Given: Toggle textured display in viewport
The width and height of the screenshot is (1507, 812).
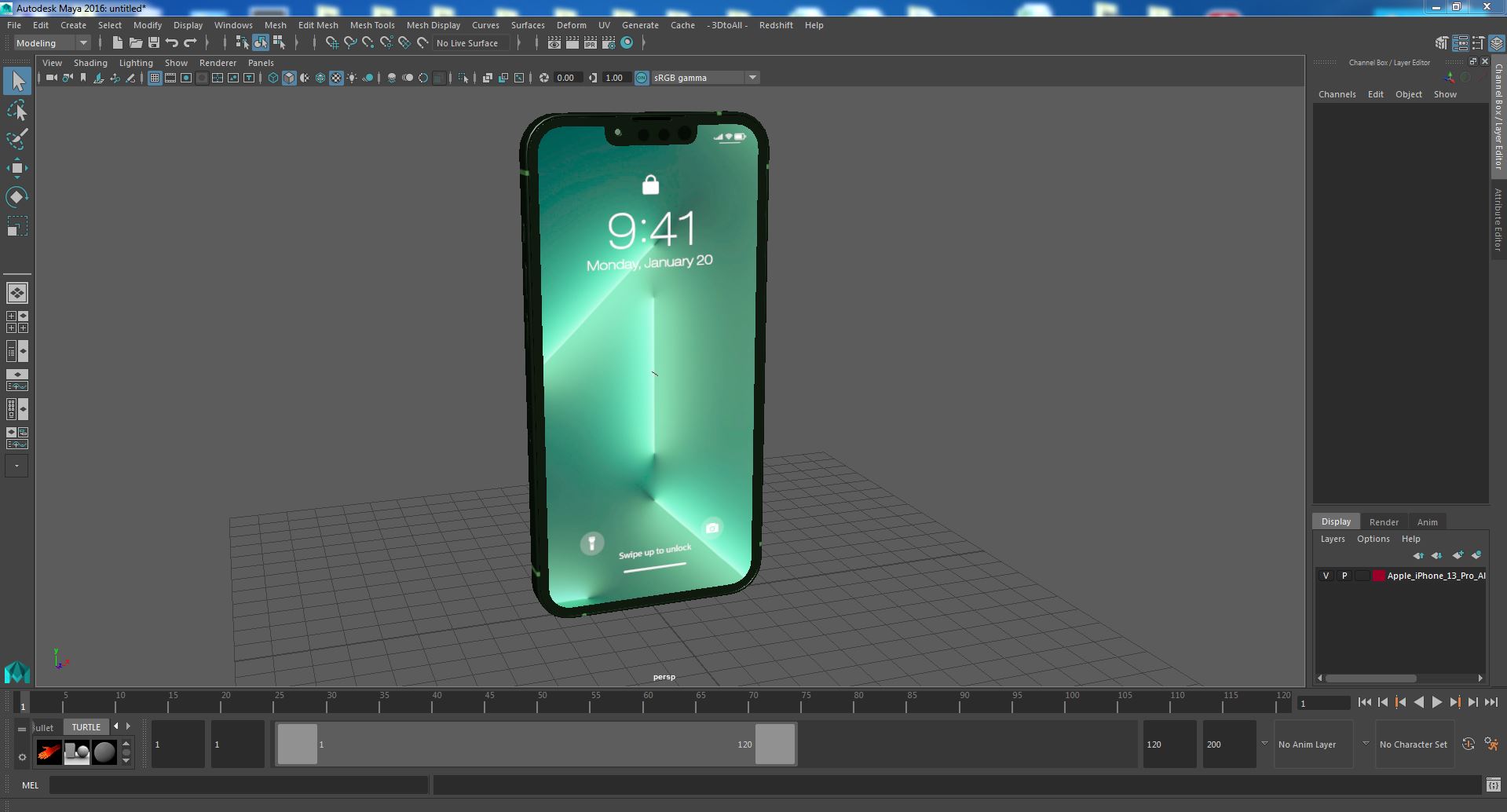Looking at the screenshot, I should pyautogui.click(x=336, y=78).
